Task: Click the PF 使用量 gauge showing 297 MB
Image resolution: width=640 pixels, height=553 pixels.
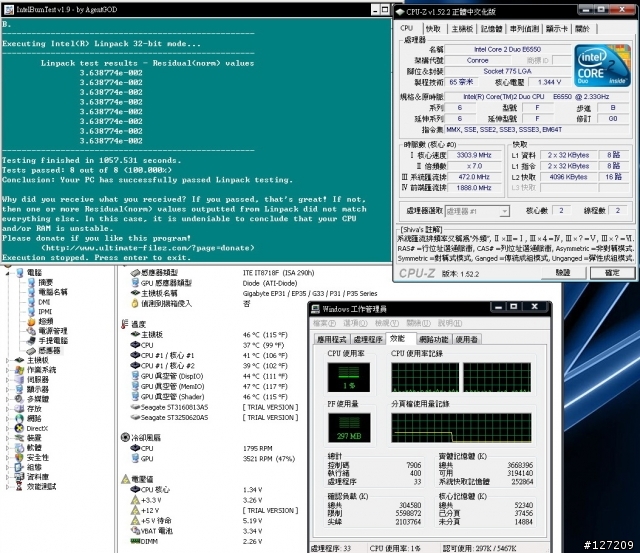Action: tap(349, 428)
